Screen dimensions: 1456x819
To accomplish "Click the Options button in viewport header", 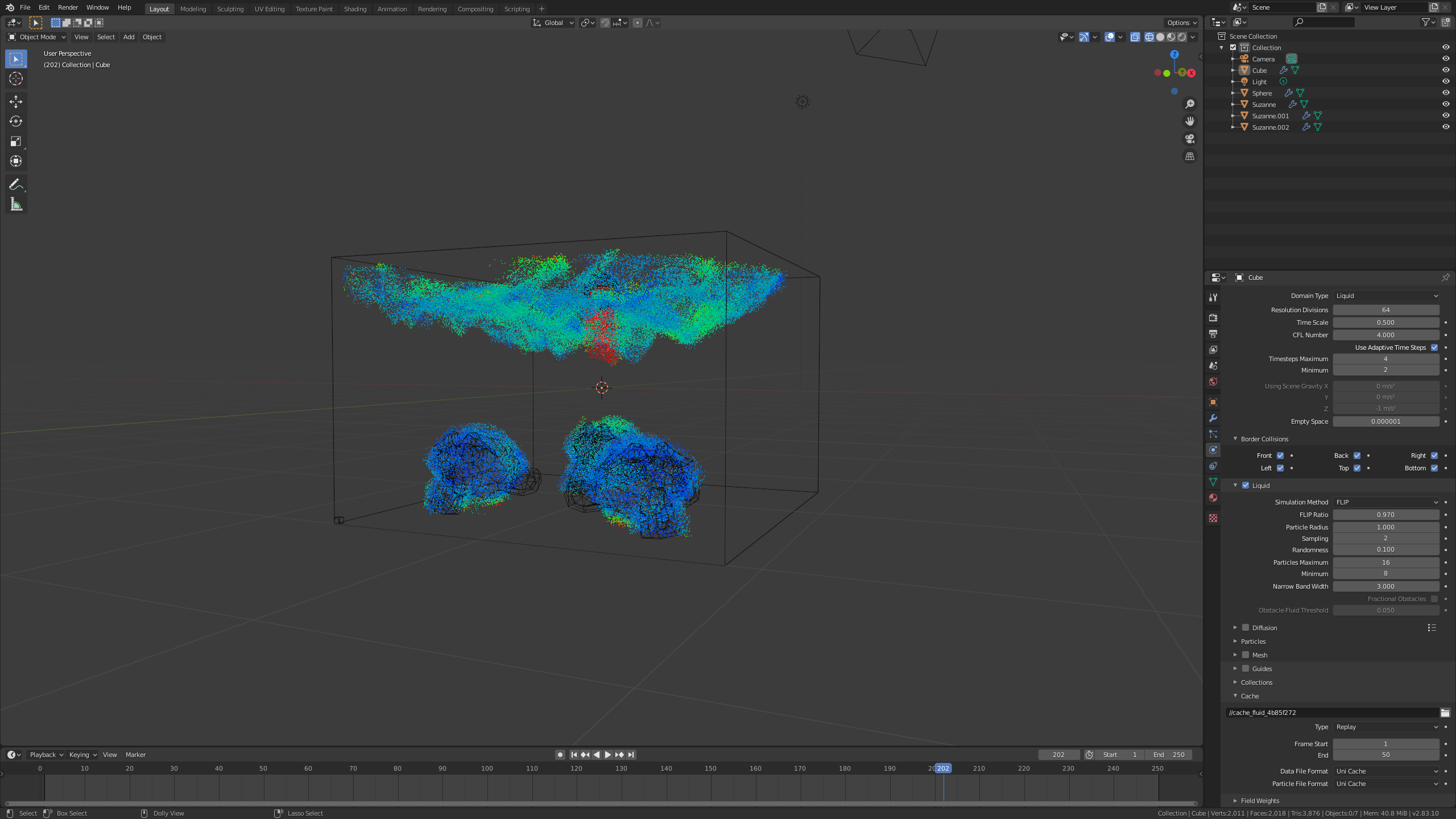I will pyautogui.click(x=1181, y=23).
